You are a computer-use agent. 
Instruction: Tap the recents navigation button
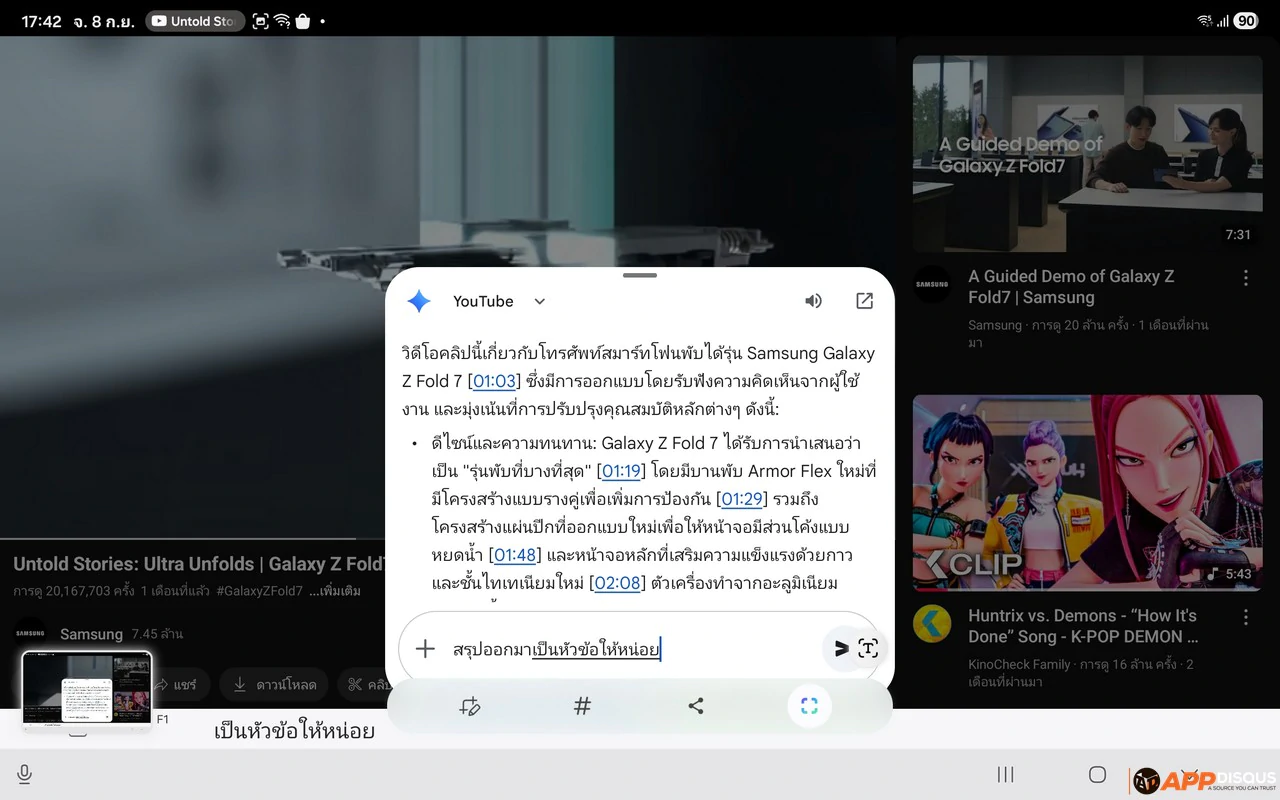click(x=1006, y=775)
